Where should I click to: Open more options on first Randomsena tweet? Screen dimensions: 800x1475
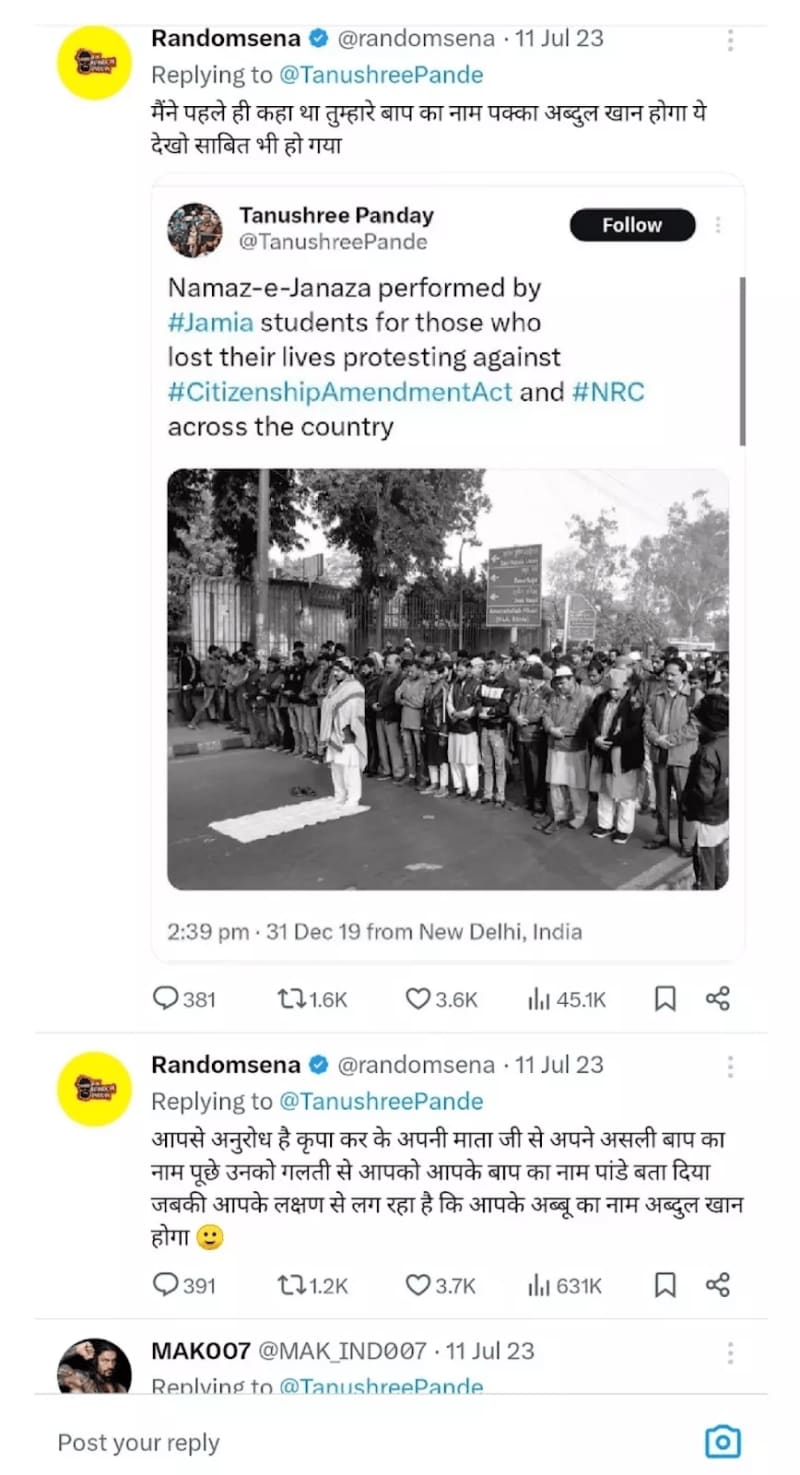(730, 40)
